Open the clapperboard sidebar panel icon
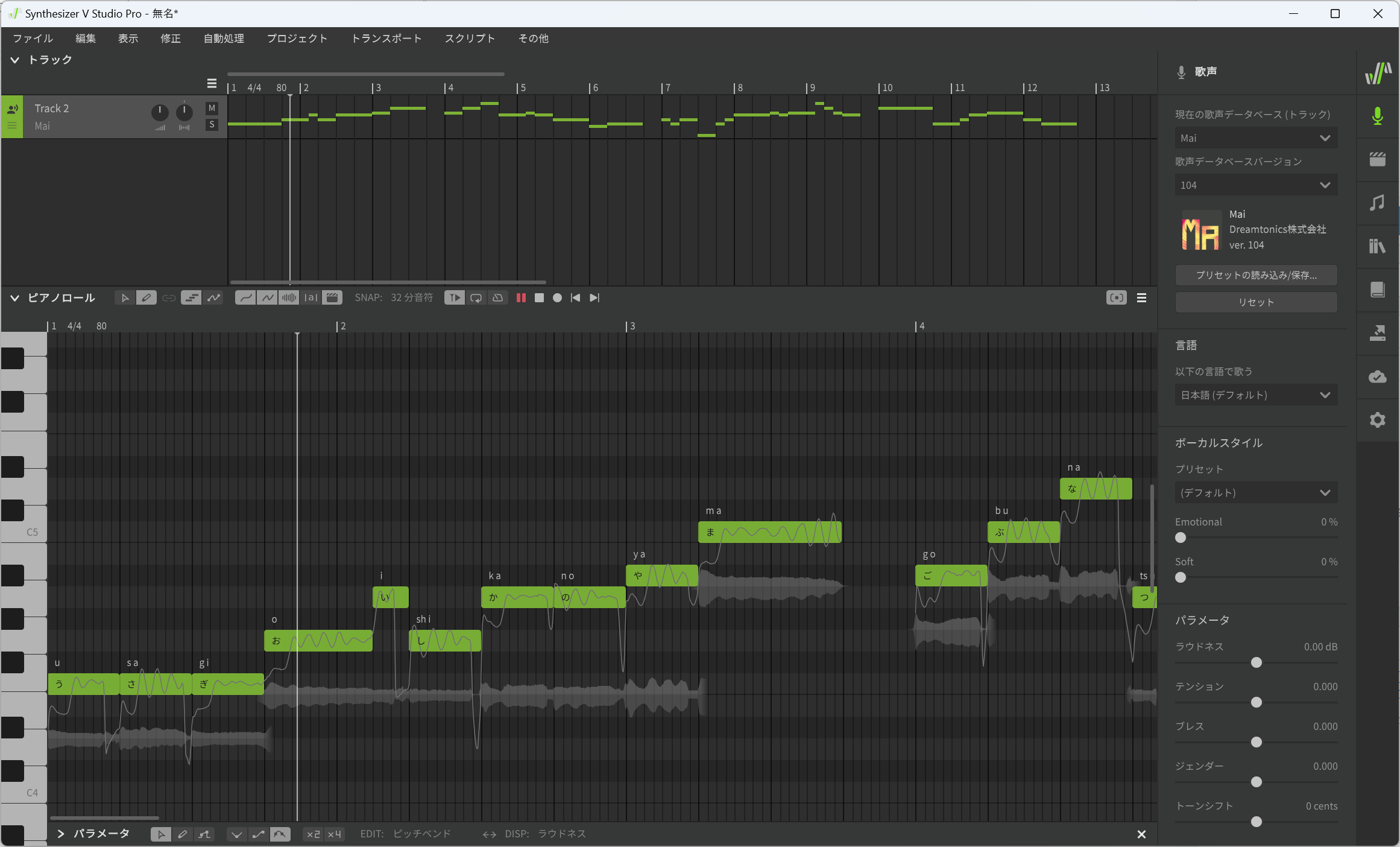1400x847 pixels. click(1378, 159)
